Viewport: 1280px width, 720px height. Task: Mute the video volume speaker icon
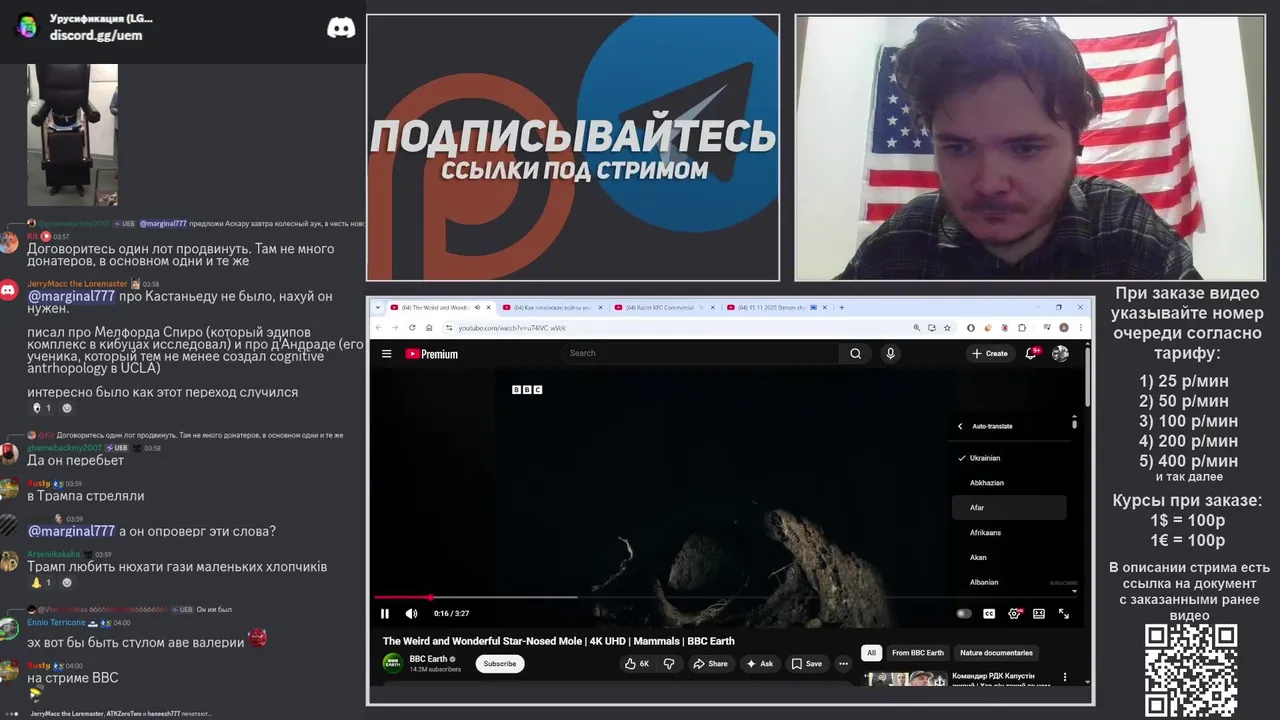(x=411, y=614)
